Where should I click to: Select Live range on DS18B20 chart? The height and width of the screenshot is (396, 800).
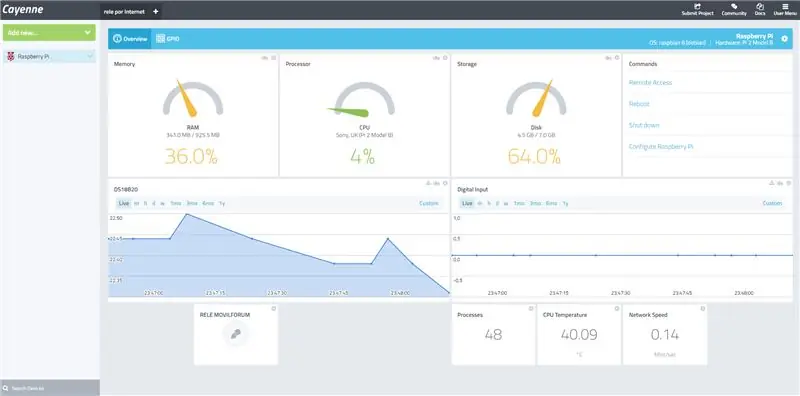pos(123,203)
